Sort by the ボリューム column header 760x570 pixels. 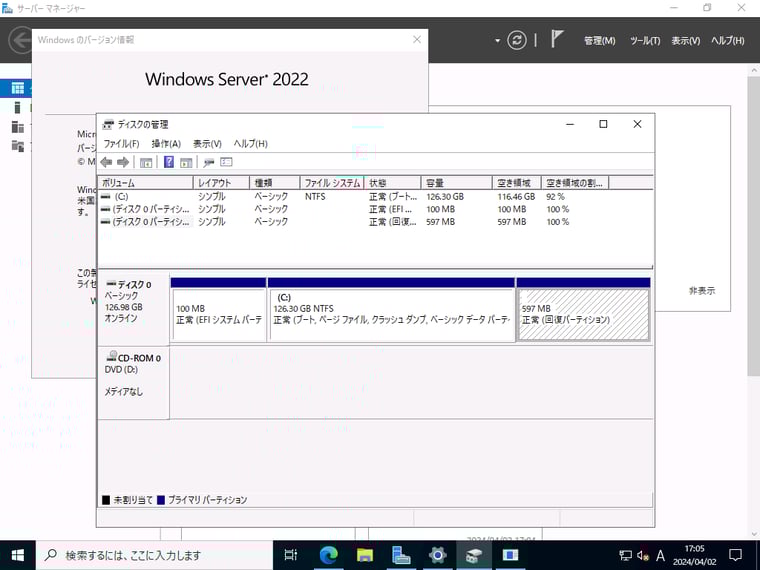(145, 183)
